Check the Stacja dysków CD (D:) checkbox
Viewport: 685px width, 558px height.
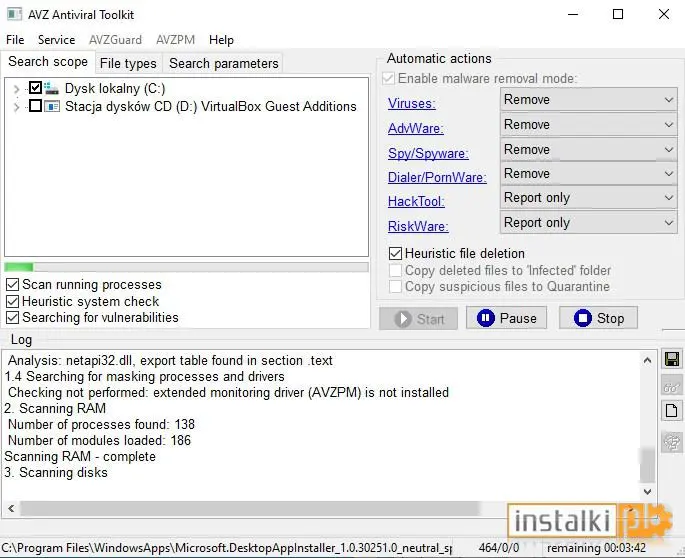point(35,105)
